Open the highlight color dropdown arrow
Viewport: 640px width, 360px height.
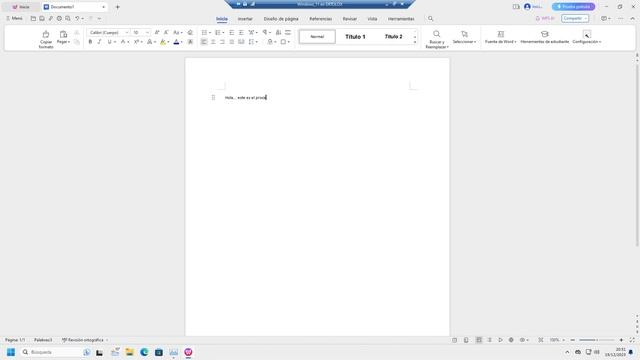click(168, 42)
